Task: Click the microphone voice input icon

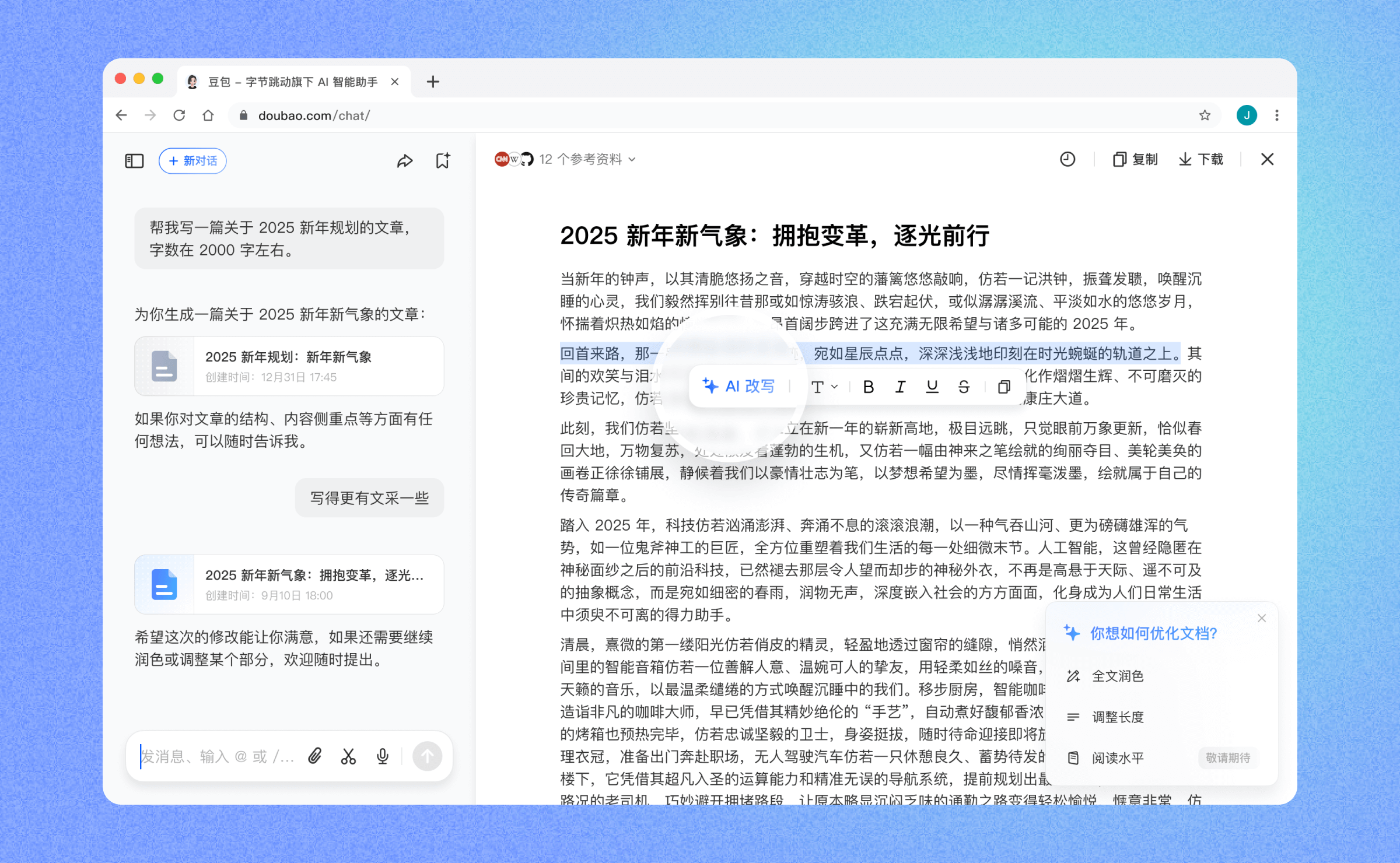Action: (x=382, y=756)
